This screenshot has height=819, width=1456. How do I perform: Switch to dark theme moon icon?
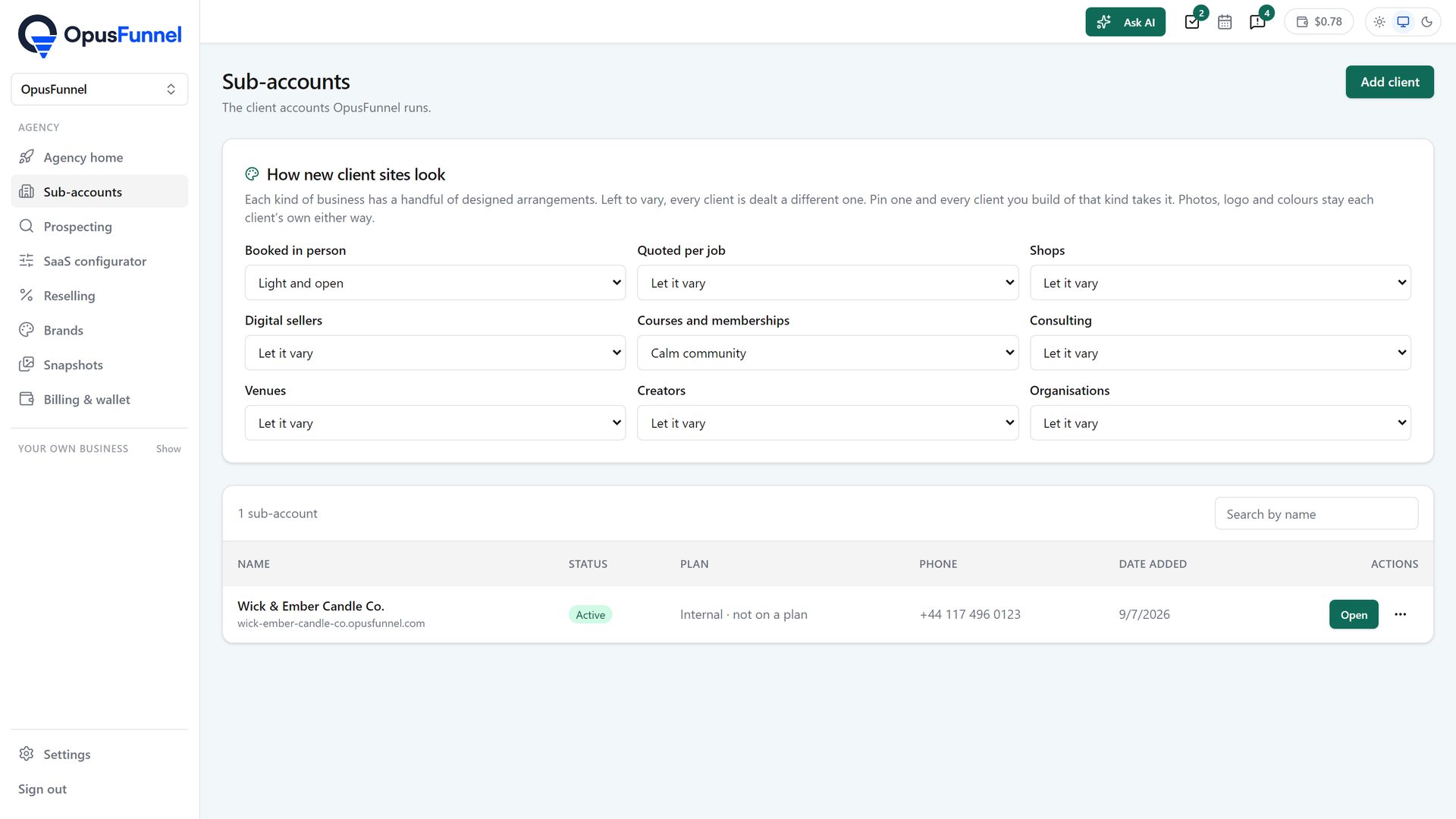coord(1426,22)
